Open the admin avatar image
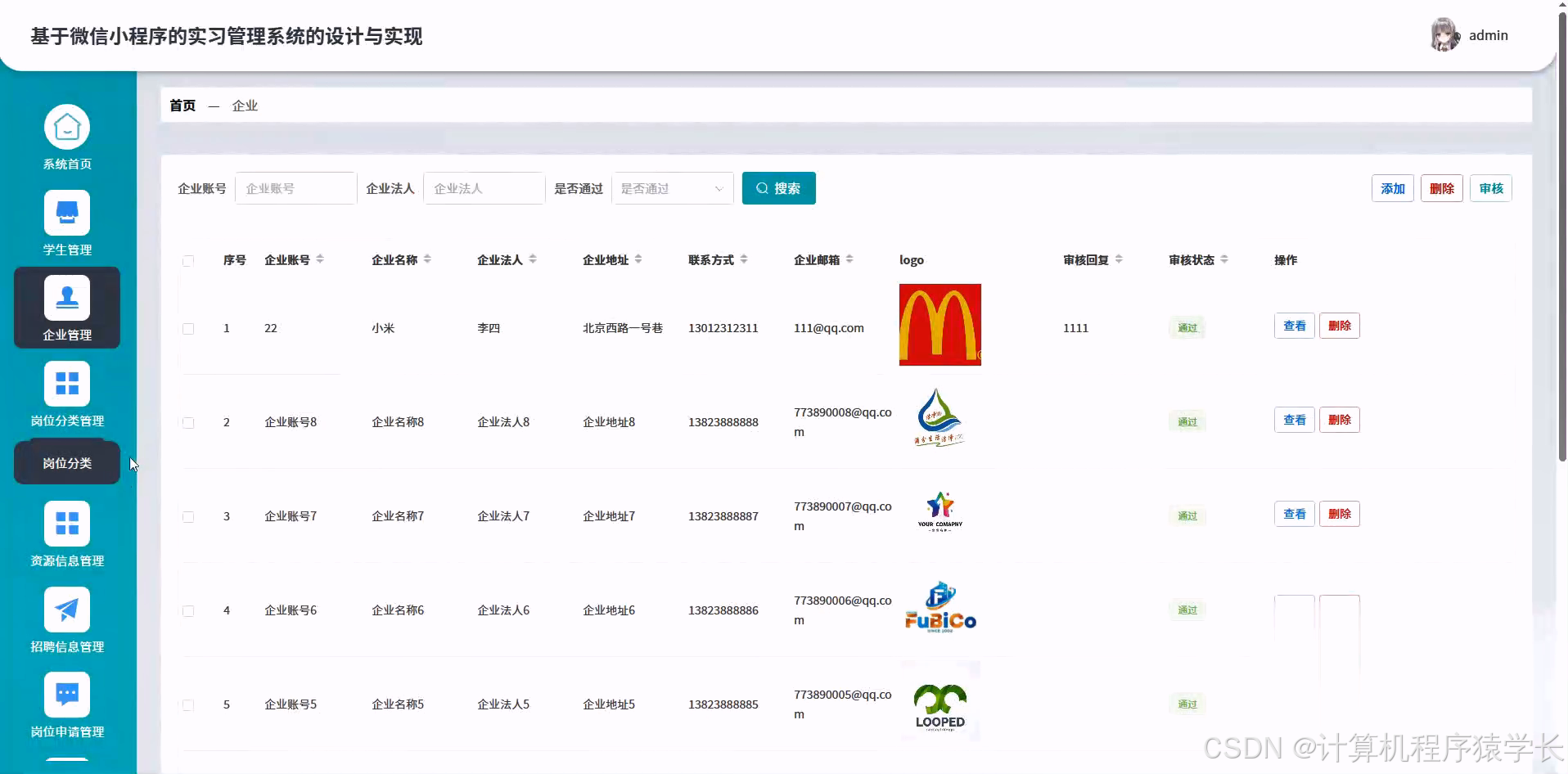Screen dimensions: 1568x774 (x=1444, y=34)
